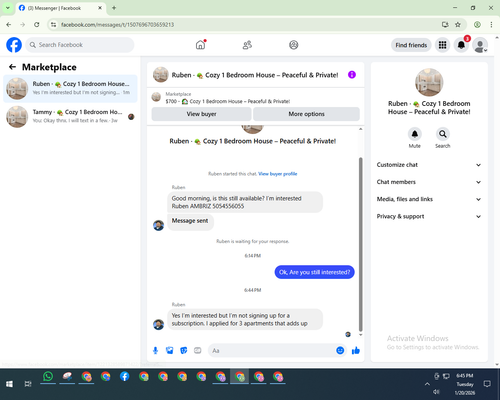The image size is (500, 400).
Task: Click the browser reload button
Action: [37, 25]
